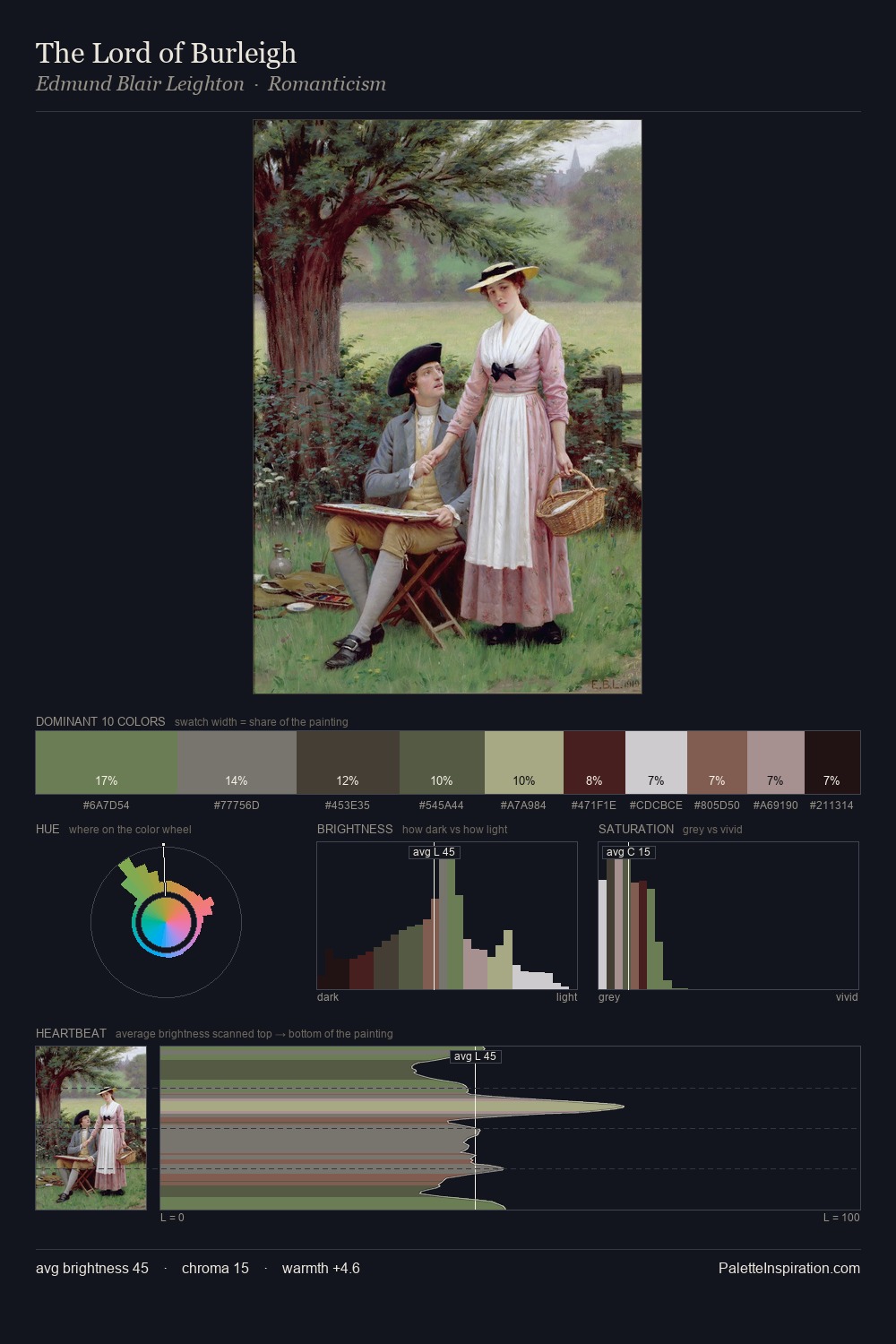Click the L = 0 axis label
Viewport: 896px width, 1344px height.
click(x=172, y=1218)
